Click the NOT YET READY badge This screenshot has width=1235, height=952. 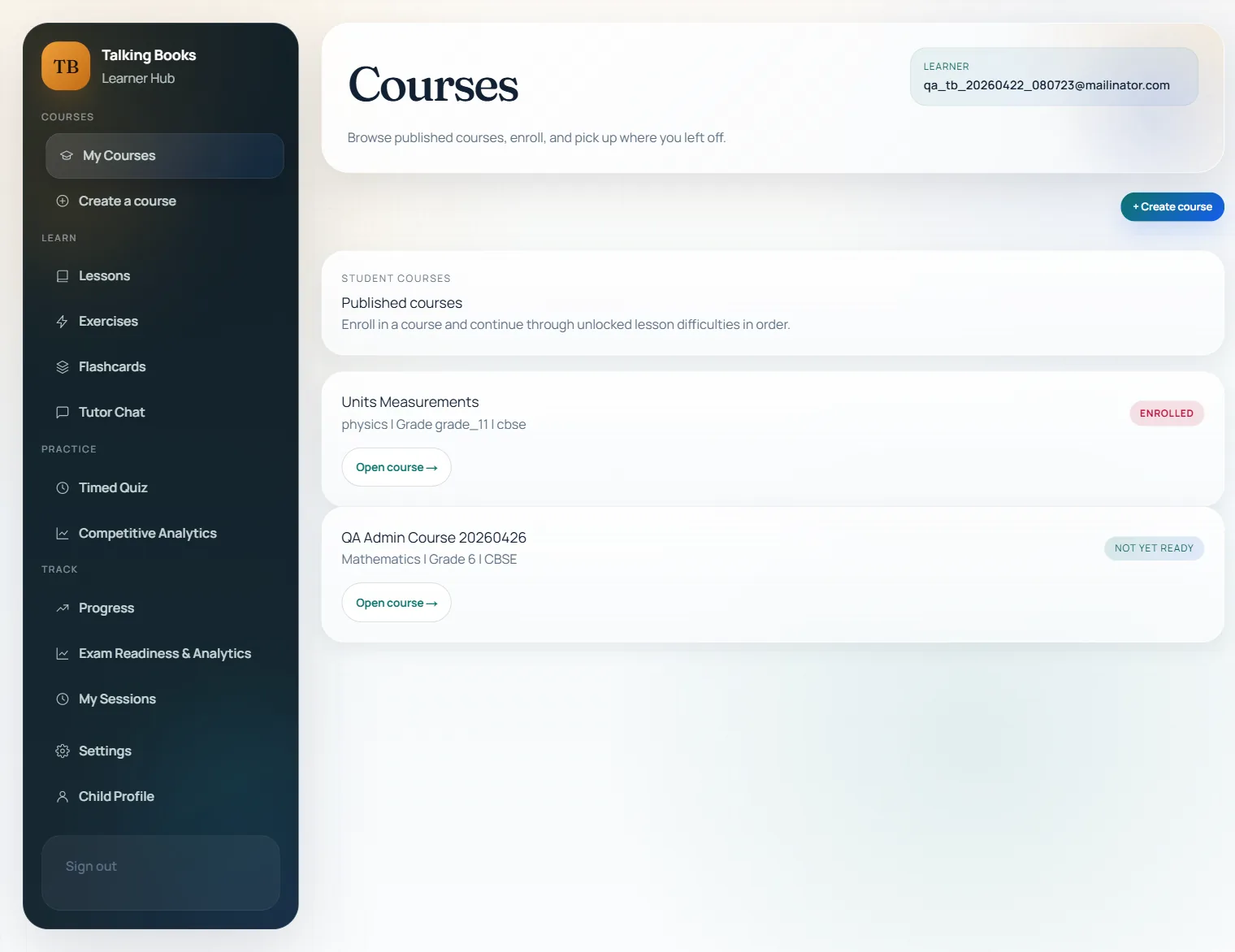1154,548
